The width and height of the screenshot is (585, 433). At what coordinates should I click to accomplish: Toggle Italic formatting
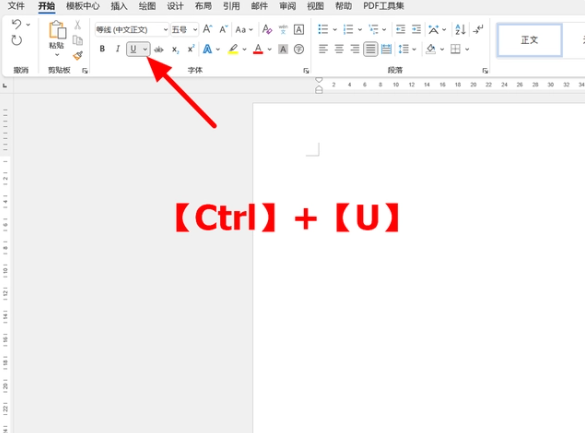pyautogui.click(x=118, y=49)
